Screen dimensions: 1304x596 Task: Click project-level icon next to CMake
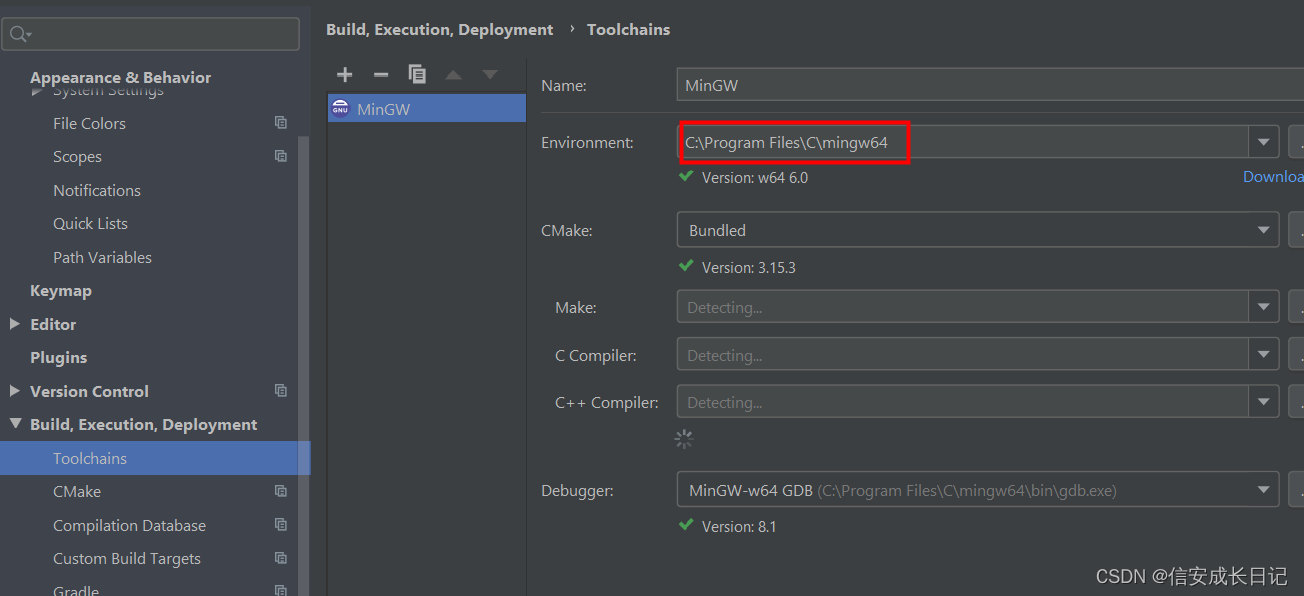[x=281, y=491]
